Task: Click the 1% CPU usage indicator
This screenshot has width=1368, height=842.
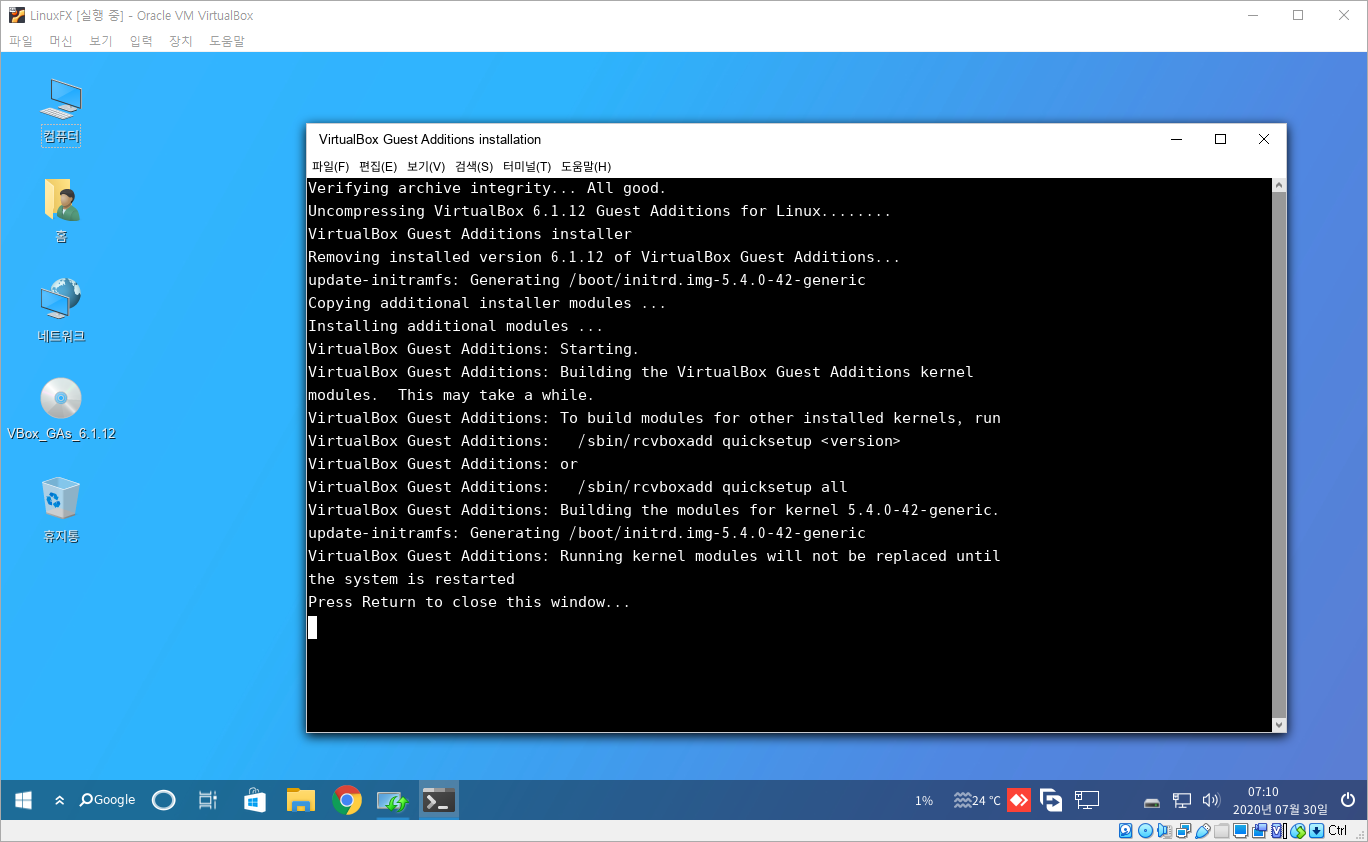Action: pyautogui.click(x=924, y=800)
